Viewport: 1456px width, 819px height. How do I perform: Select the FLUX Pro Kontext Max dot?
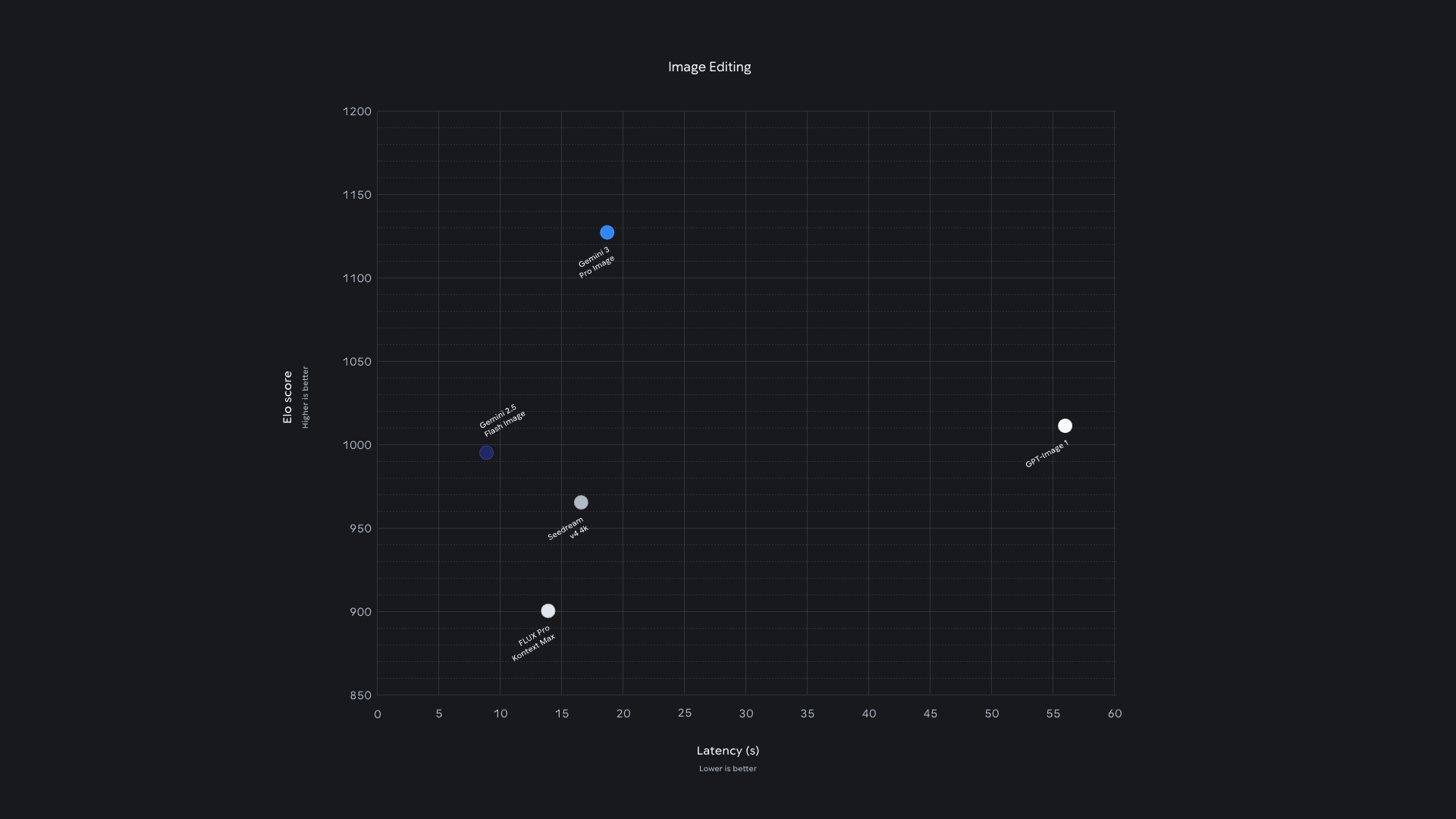tap(548, 611)
